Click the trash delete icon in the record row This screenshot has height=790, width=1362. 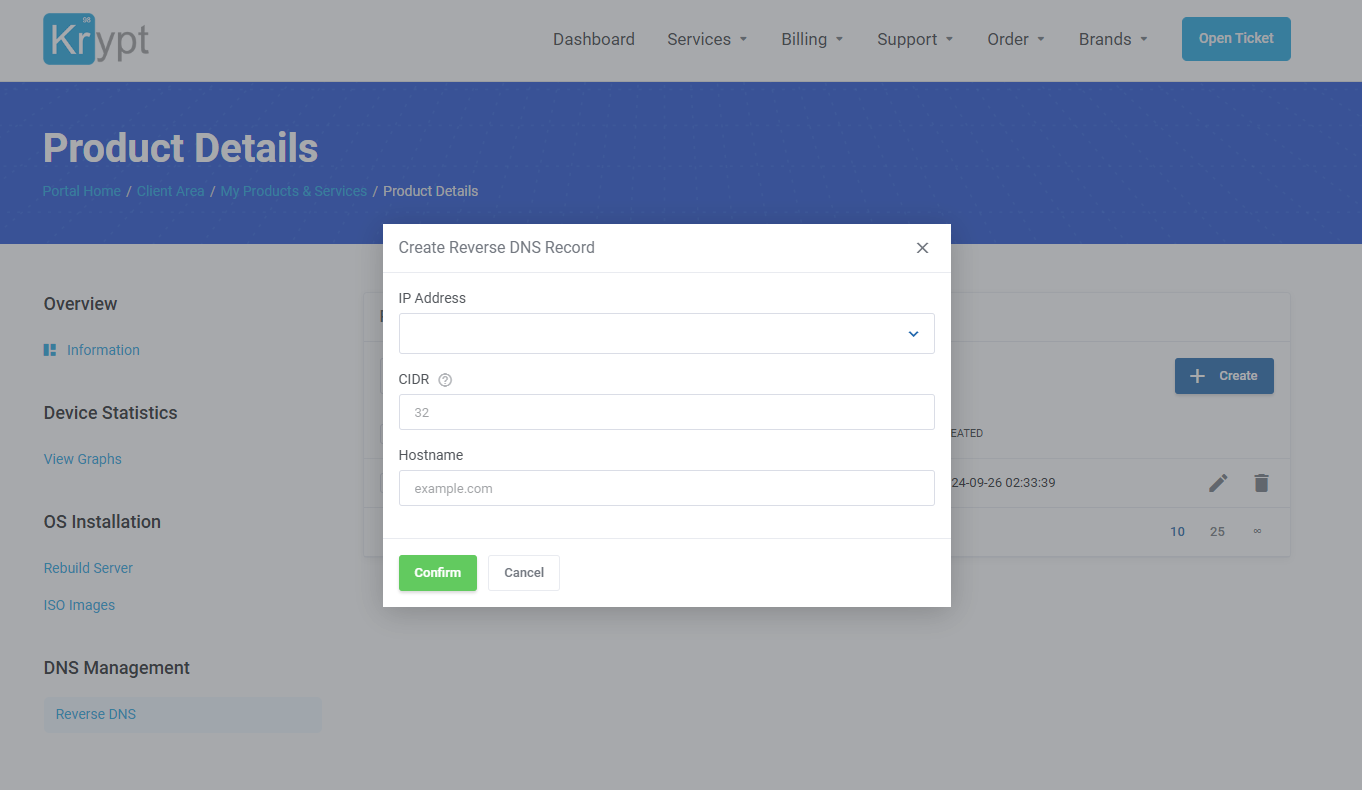pos(1261,483)
